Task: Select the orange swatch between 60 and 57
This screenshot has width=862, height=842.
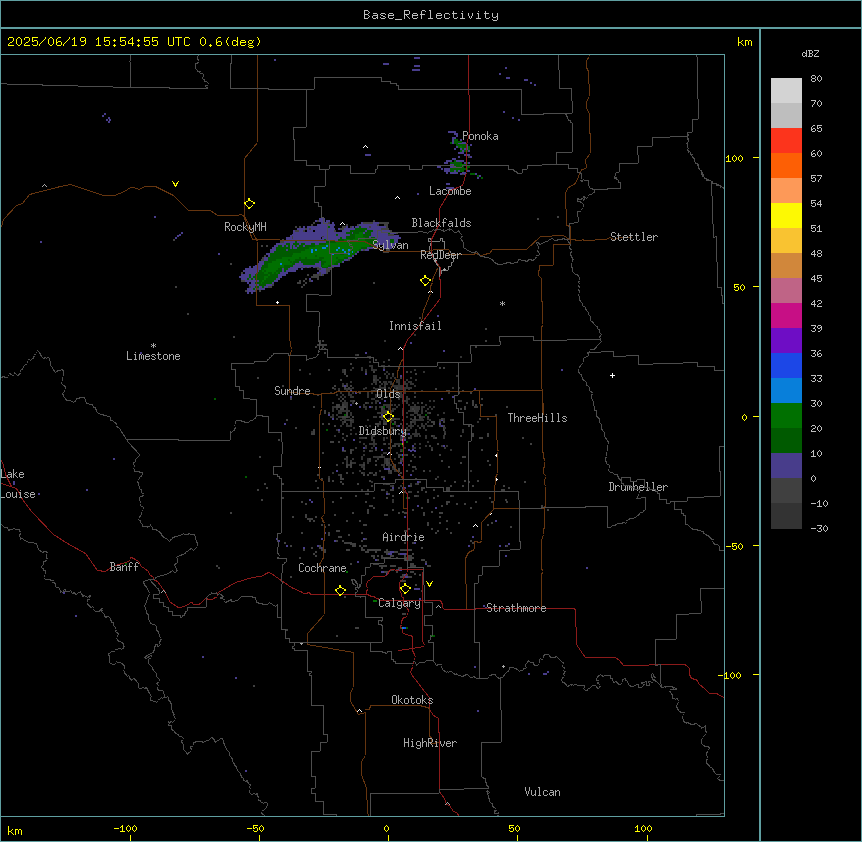Action: pyautogui.click(x=786, y=165)
